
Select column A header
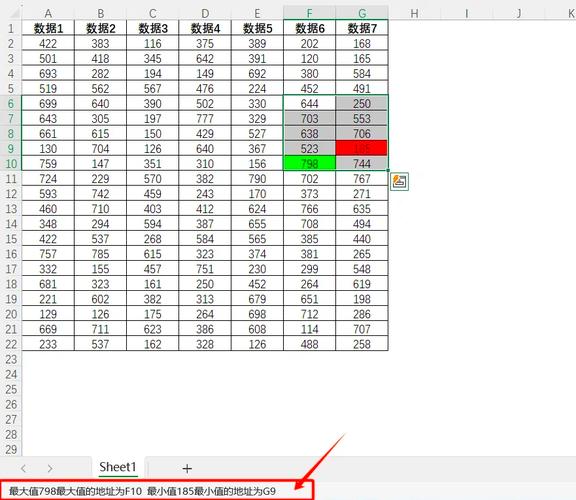pyautogui.click(x=48, y=13)
